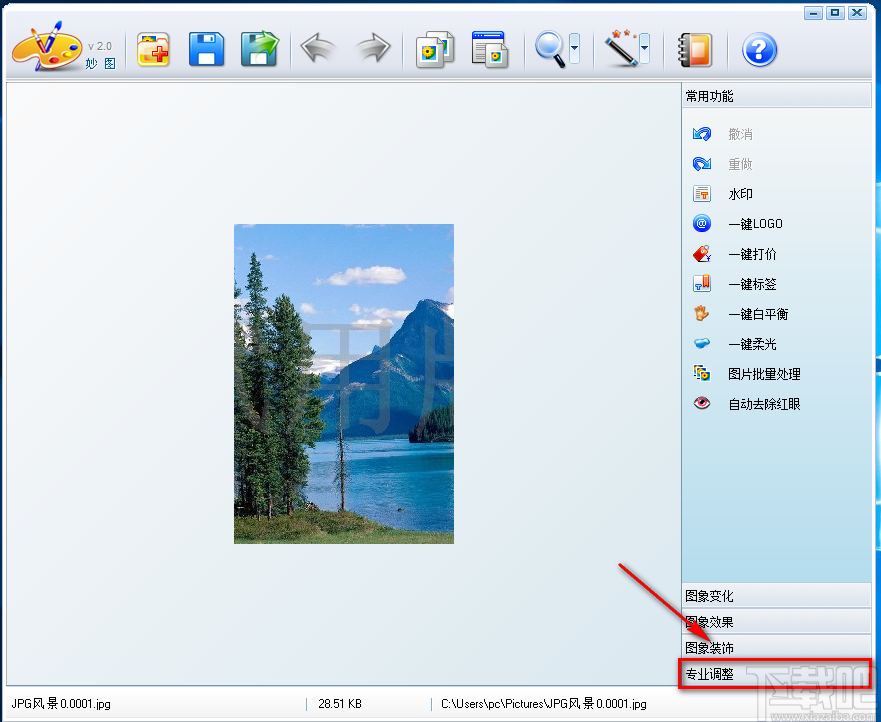Click the magnifier zoom tool
Viewport: 881px width, 722px height.
coord(550,49)
